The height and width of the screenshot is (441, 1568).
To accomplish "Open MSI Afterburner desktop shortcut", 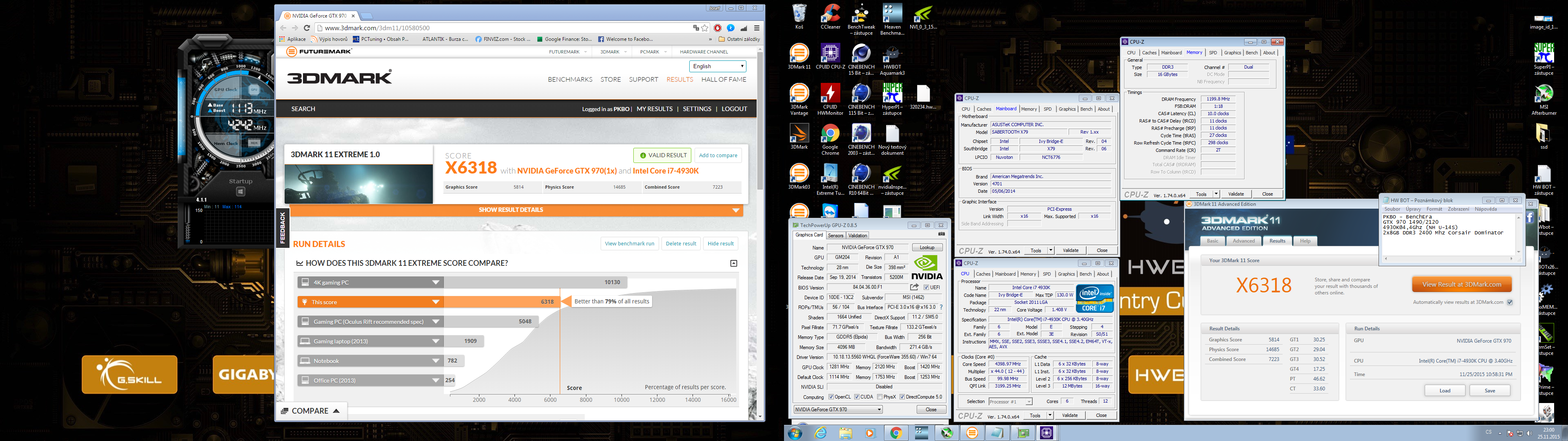I will coord(1543,100).
